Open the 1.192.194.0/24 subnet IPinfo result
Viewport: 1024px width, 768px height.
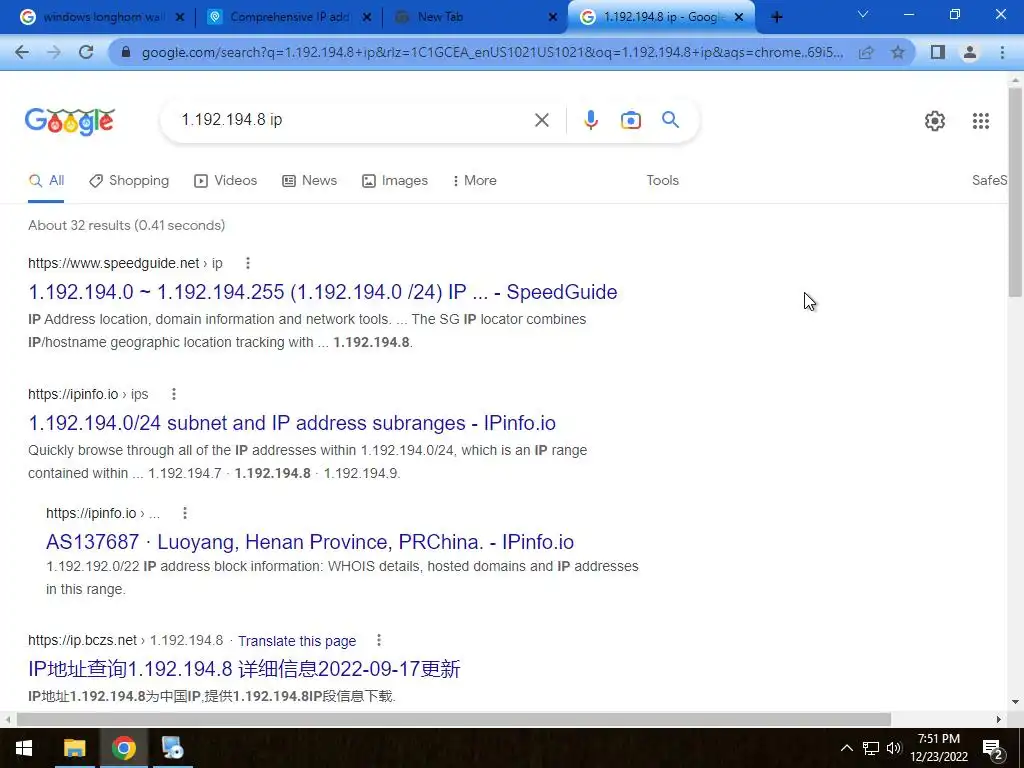coord(292,423)
